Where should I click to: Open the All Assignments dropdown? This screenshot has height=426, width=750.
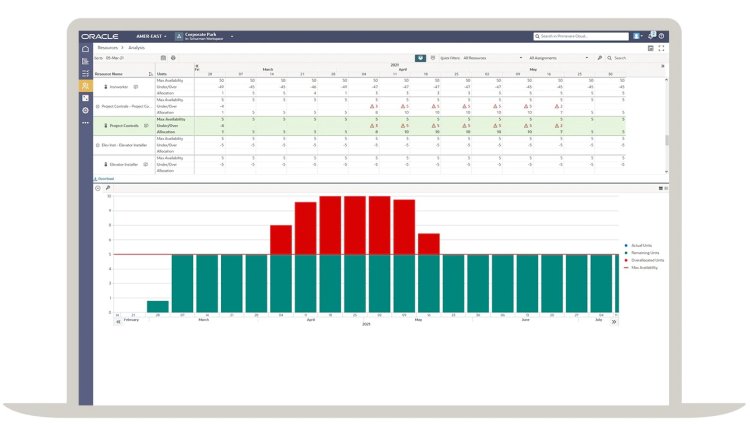(x=558, y=58)
